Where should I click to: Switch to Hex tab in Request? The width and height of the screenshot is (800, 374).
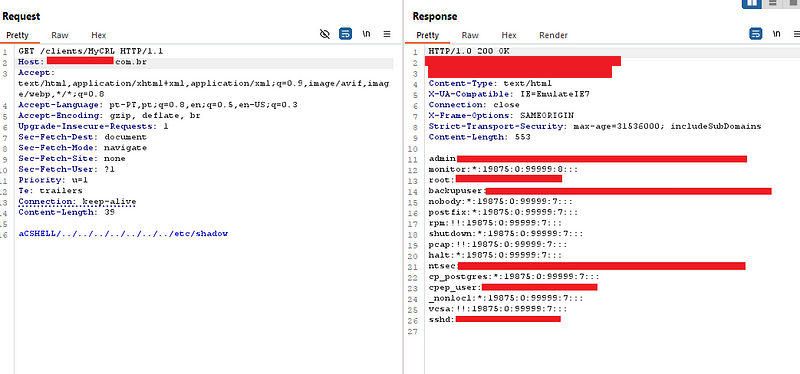pos(98,35)
